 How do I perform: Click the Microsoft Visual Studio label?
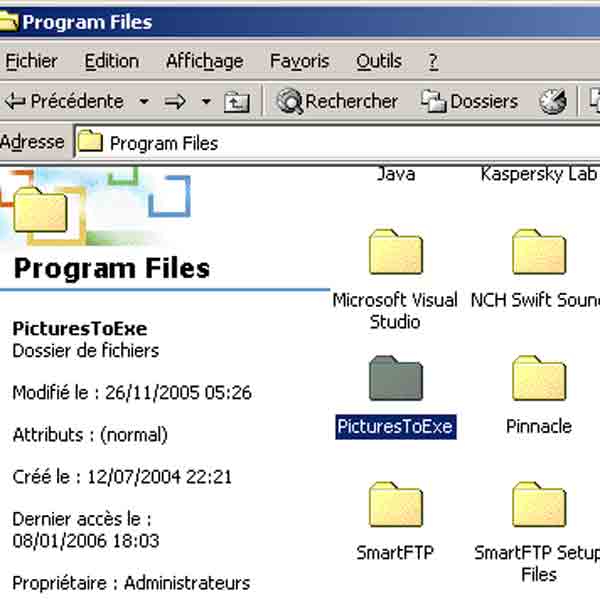pos(395,311)
